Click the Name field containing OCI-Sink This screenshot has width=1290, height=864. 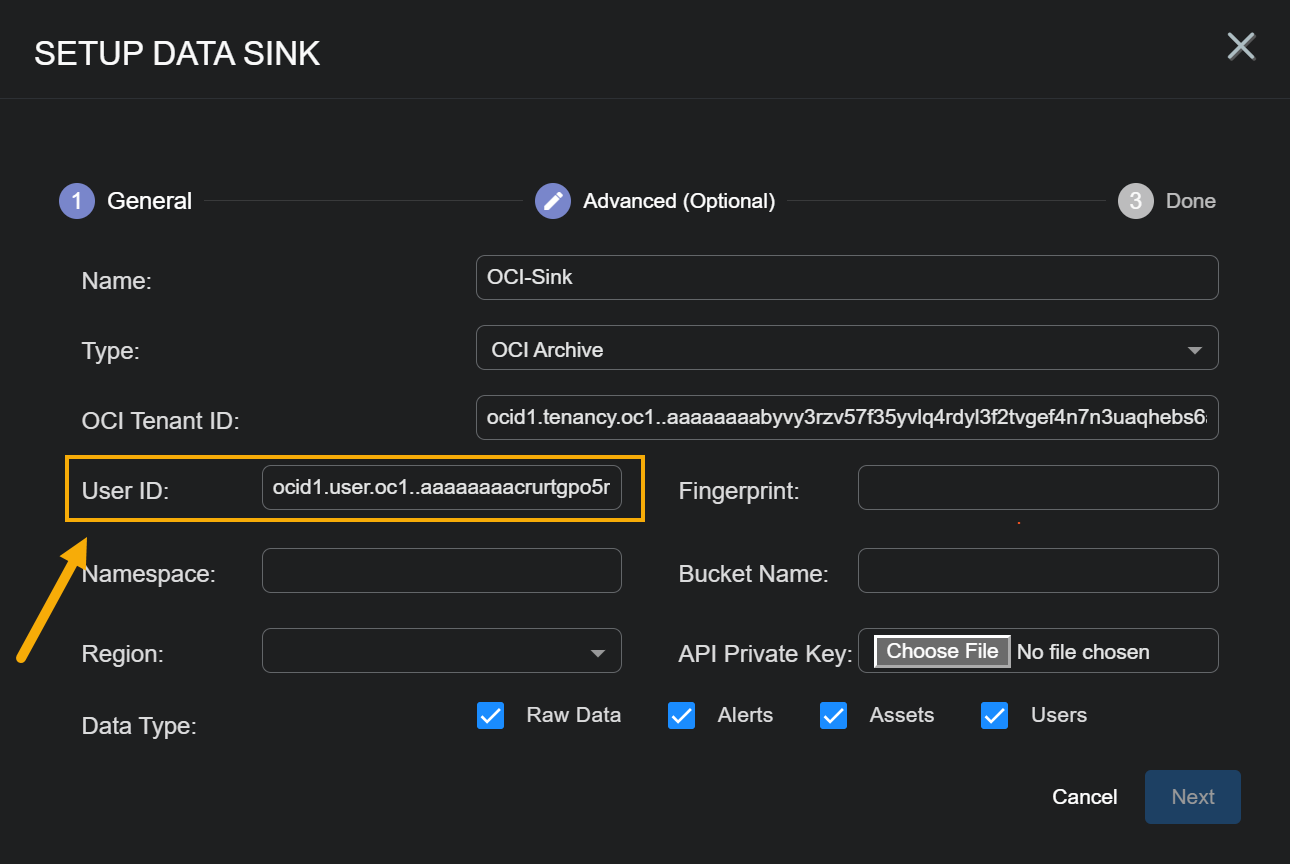846,277
